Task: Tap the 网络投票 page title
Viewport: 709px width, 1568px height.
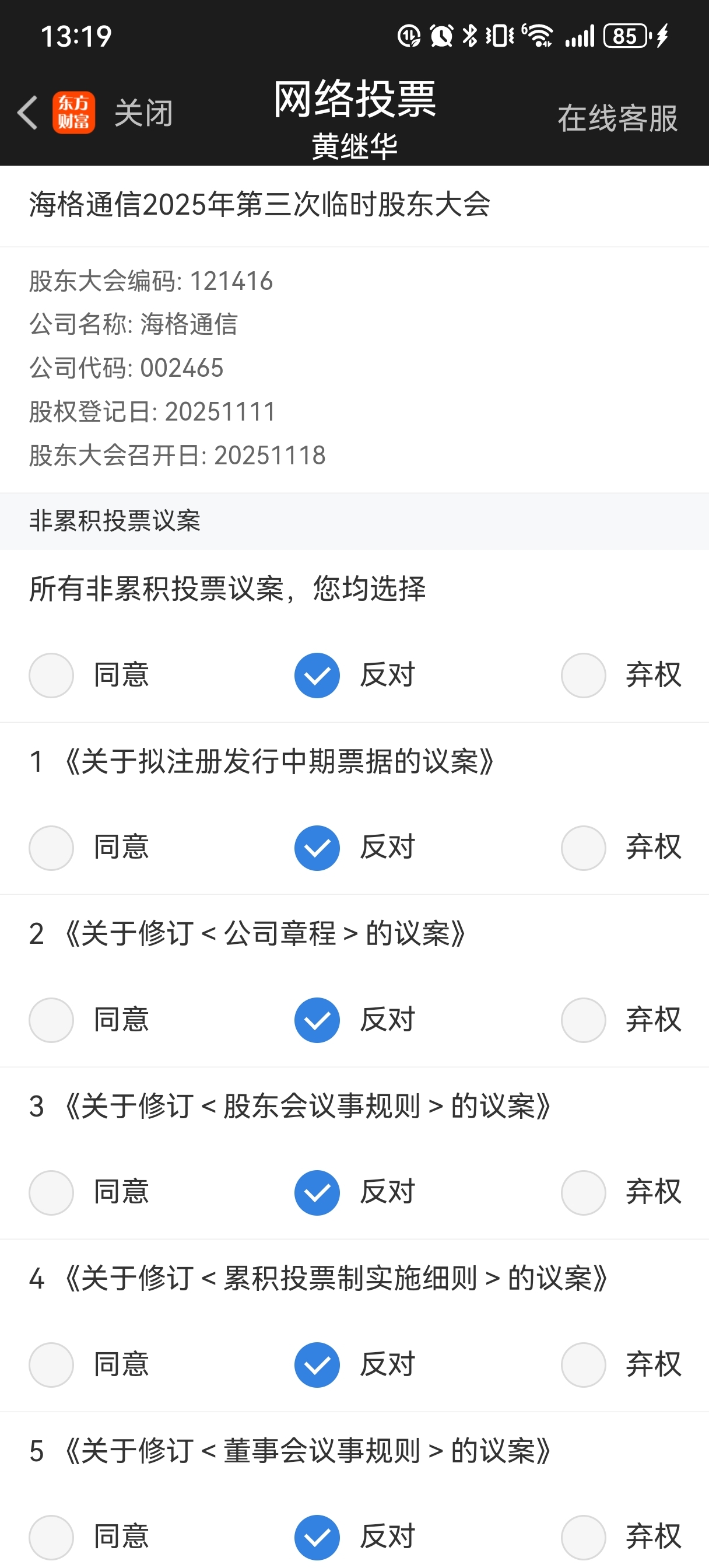Action: (x=354, y=99)
